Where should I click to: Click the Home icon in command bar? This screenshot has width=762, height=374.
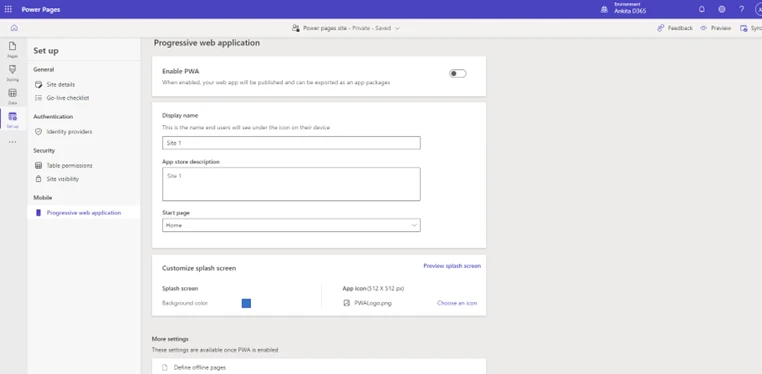[14, 28]
